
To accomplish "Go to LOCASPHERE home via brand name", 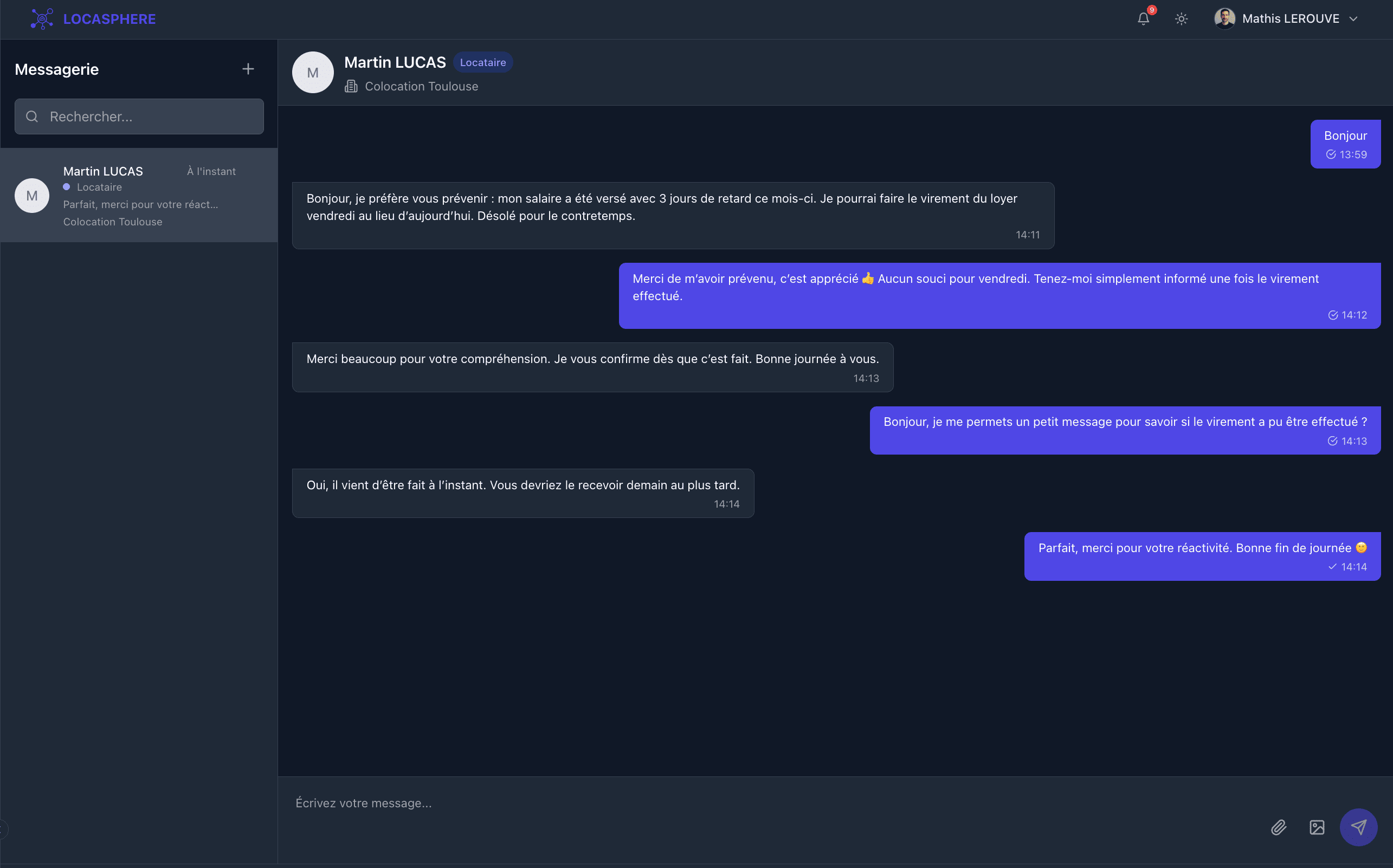I will (x=109, y=19).
